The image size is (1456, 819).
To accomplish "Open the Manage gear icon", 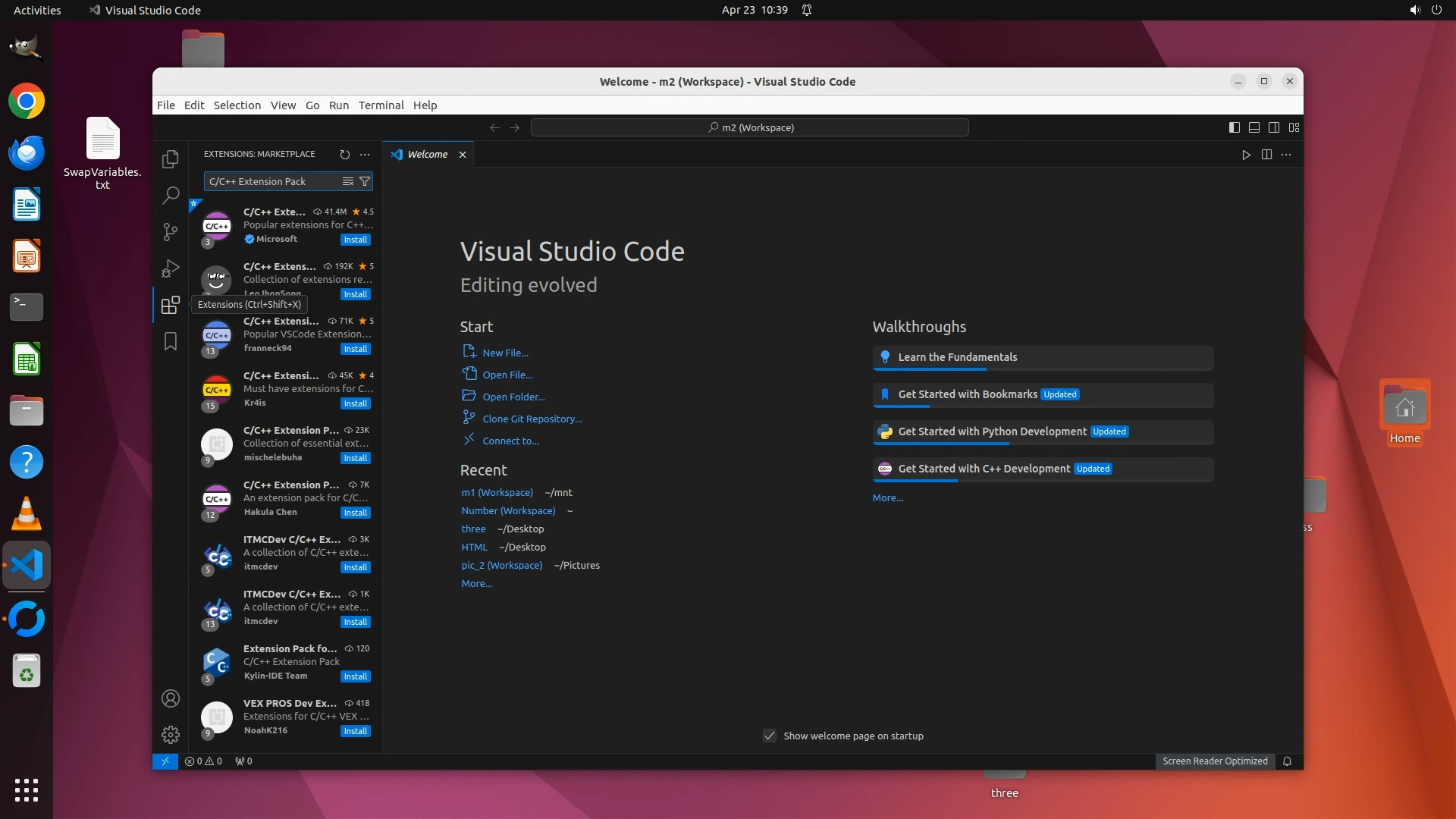I will pyautogui.click(x=171, y=734).
